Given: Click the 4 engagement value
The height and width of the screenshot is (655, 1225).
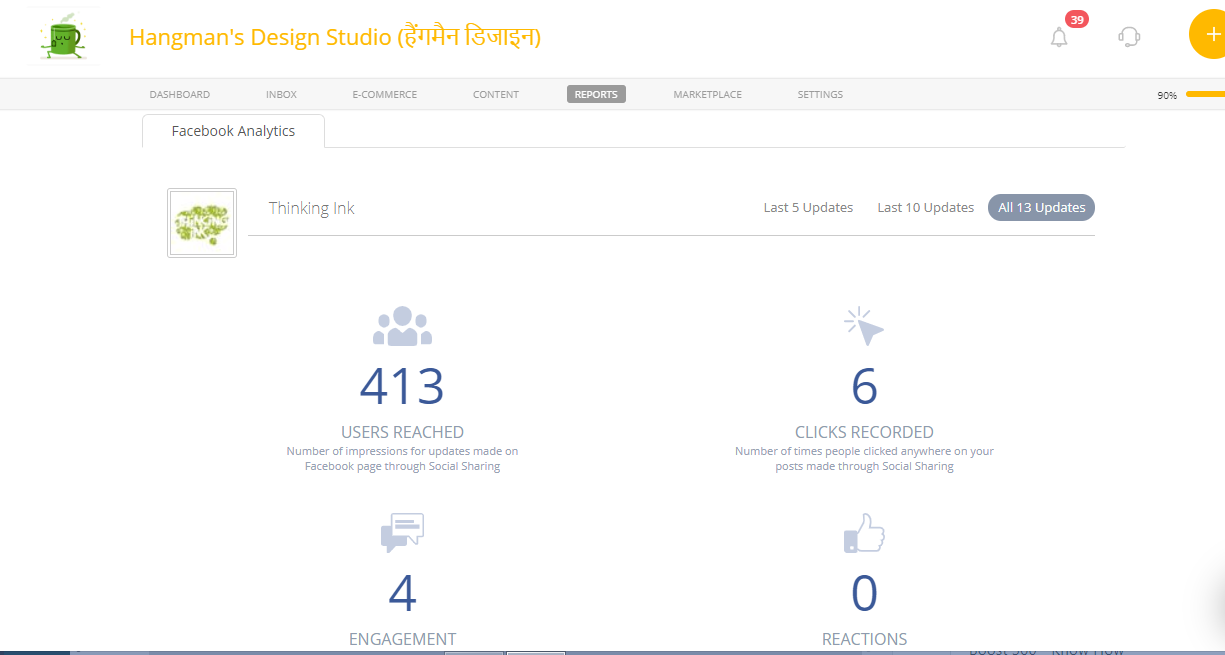Looking at the screenshot, I should 402,594.
